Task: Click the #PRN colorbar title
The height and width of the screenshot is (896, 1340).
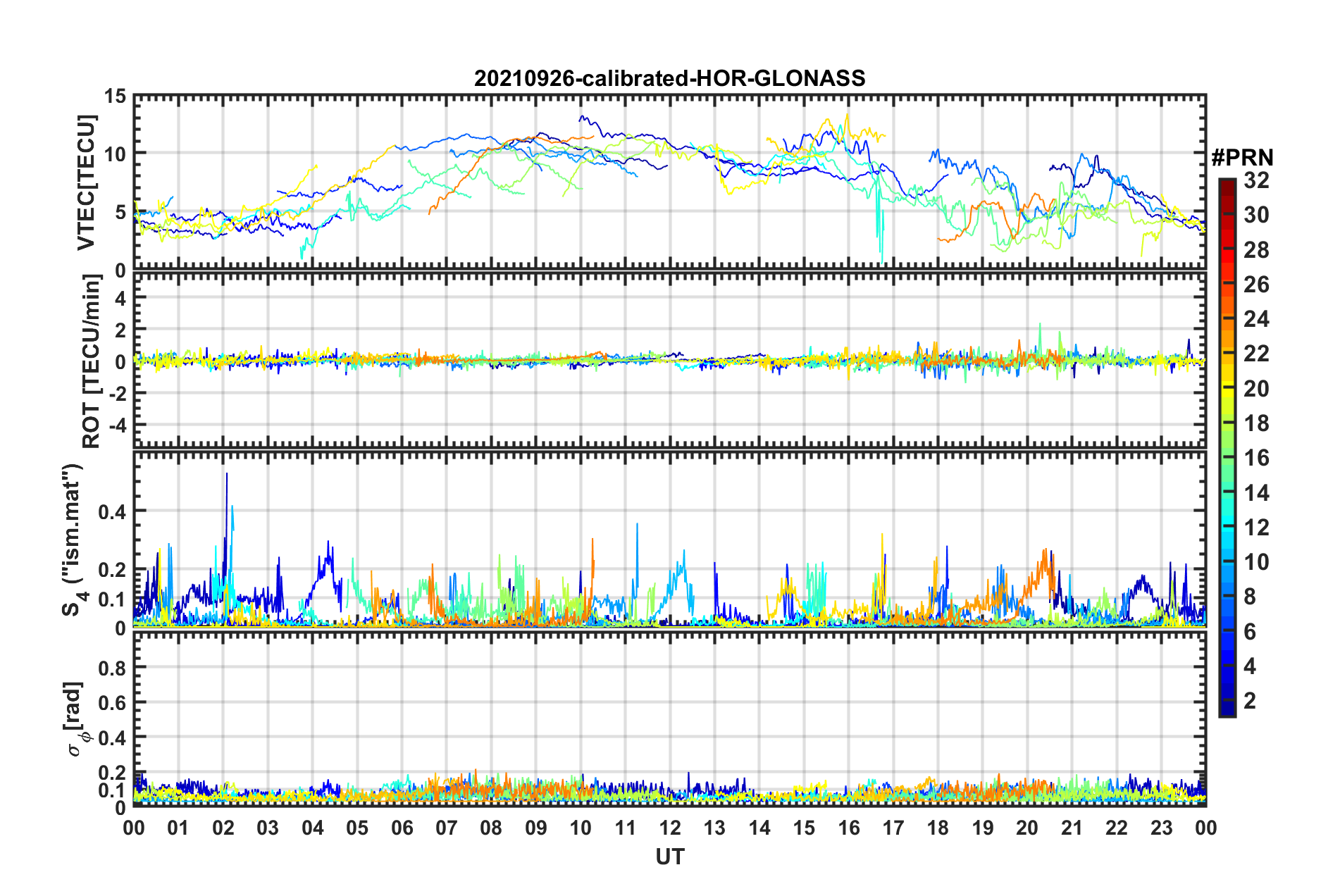Action: click(1242, 158)
